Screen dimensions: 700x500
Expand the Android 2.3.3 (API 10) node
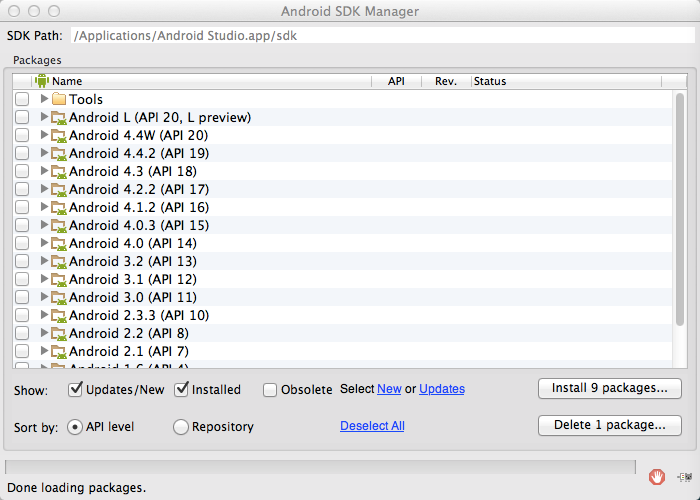point(44,314)
